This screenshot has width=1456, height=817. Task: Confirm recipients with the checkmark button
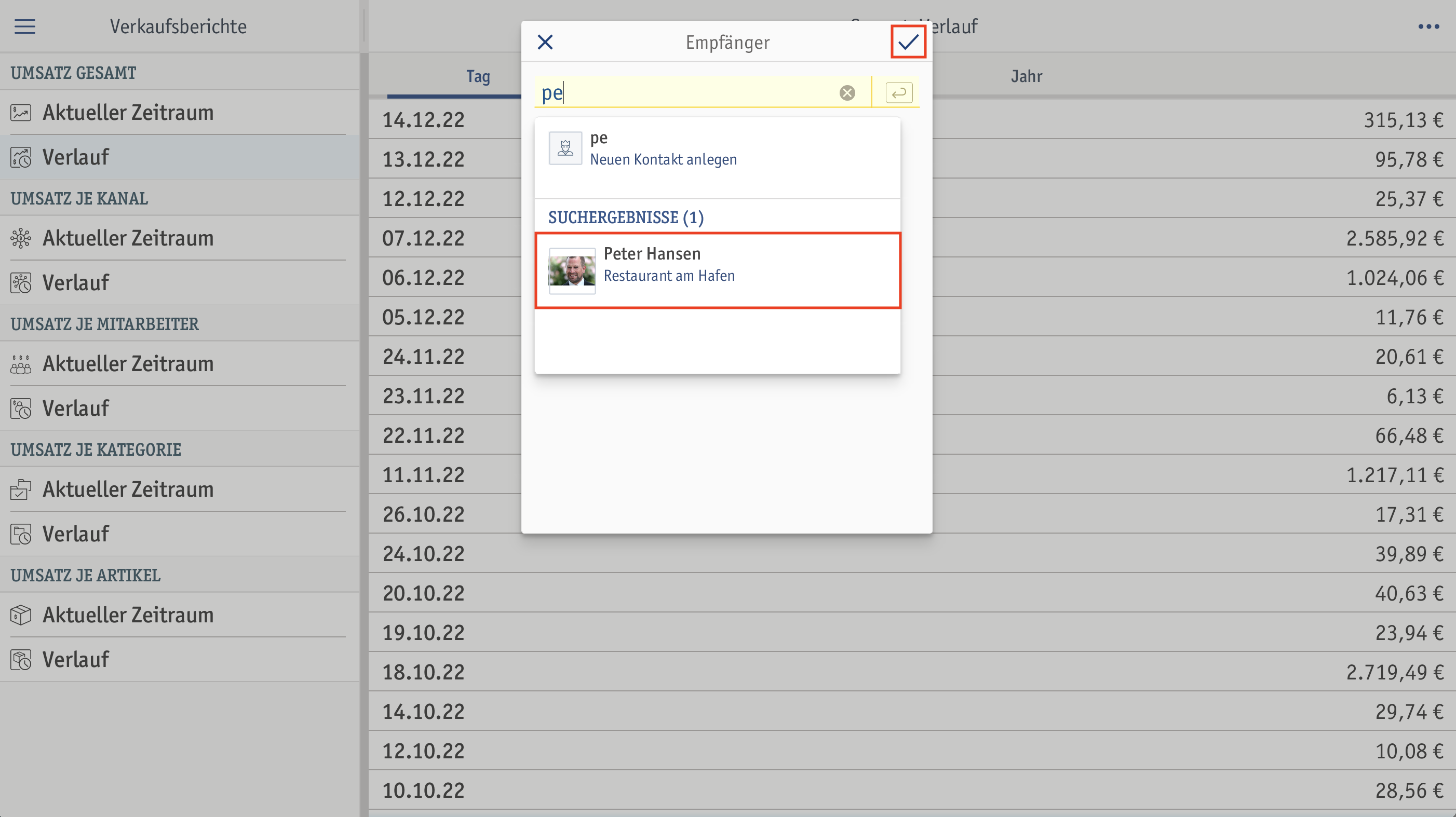[908, 42]
